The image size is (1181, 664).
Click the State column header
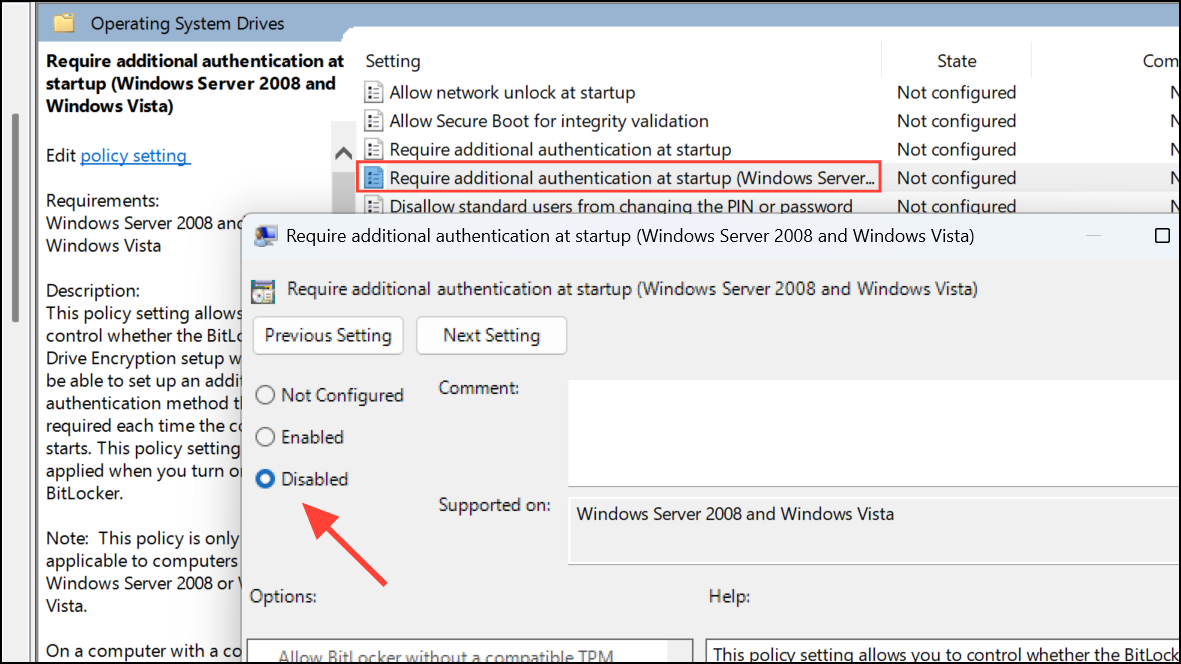[957, 61]
